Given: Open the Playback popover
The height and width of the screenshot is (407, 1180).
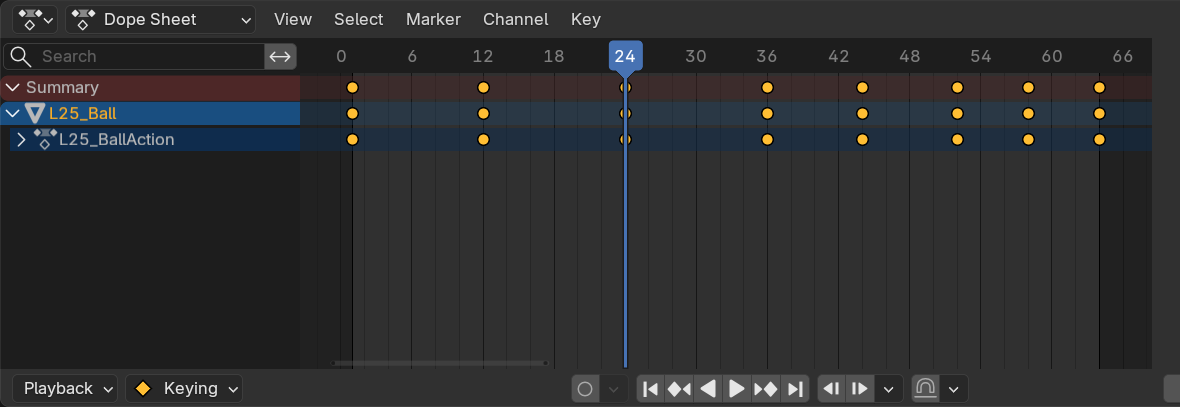Looking at the screenshot, I should (x=65, y=389).
